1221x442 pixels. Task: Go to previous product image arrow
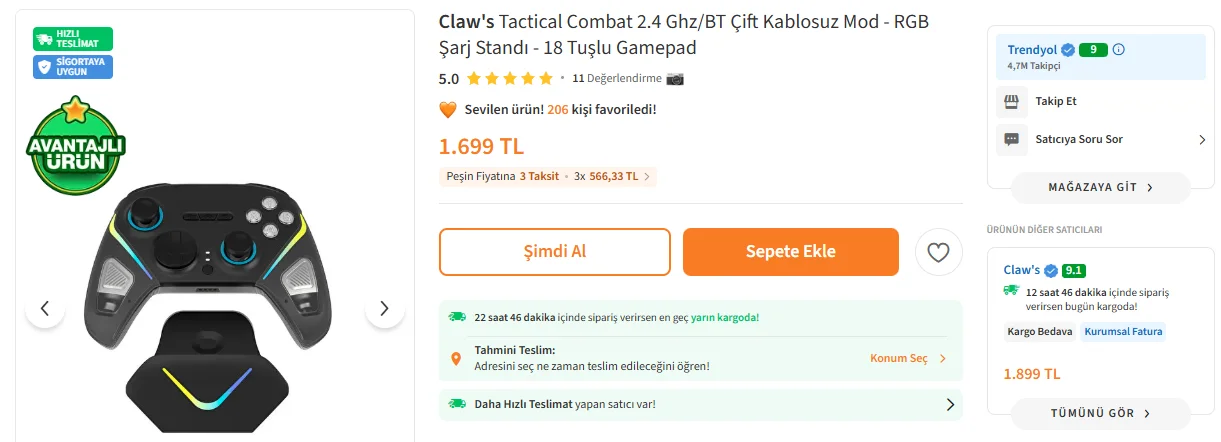(x=45, y=308)
